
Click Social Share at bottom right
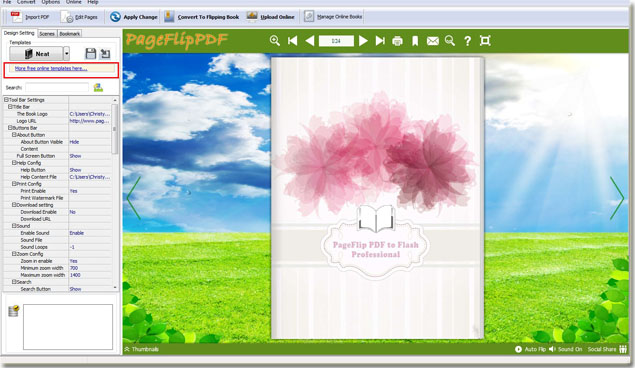pyautogui.click(x=607, y=349)
